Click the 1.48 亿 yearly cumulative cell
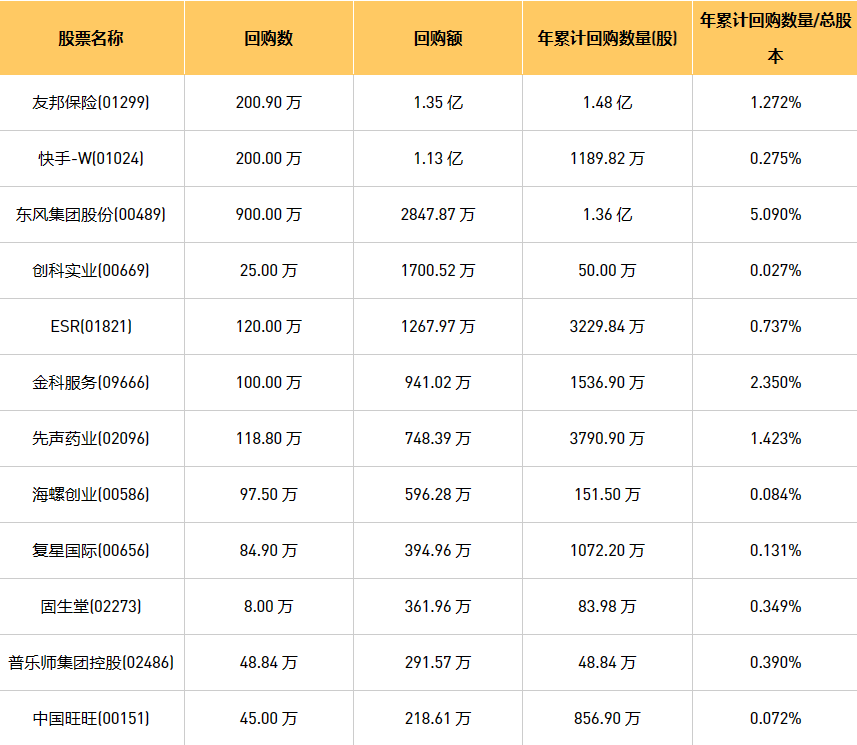 (607, 103)
